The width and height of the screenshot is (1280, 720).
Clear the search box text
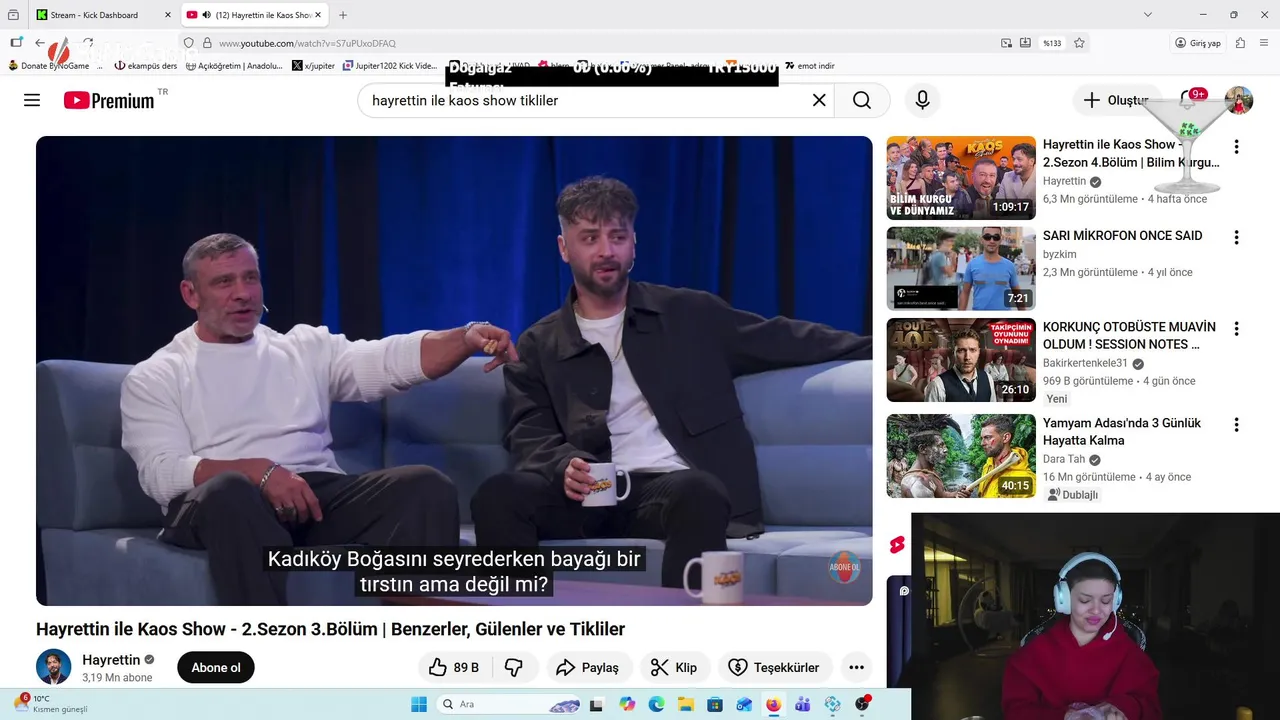tap(819, 100)
